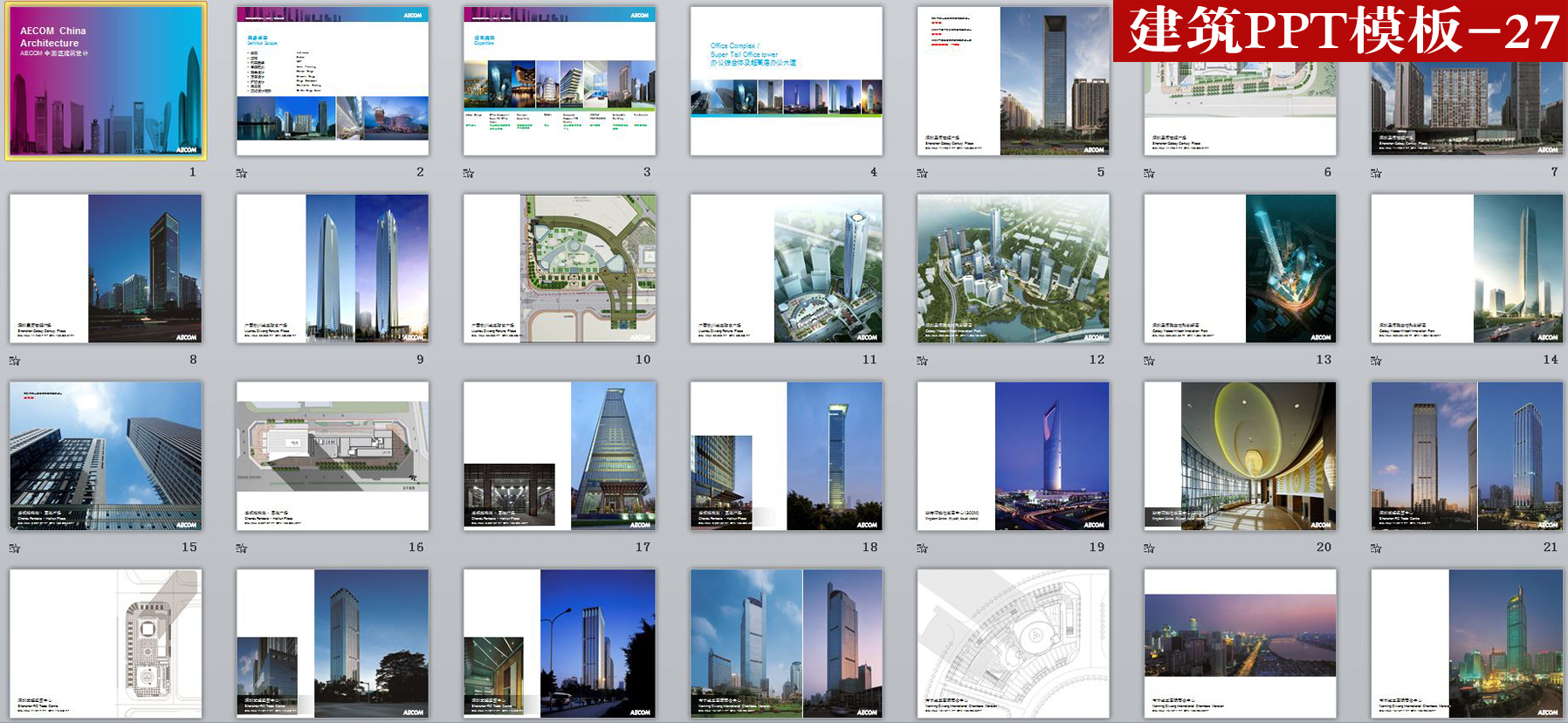Screen dimensions: 1568x723
Task: Select slide 11 aerial tower rendering thumbnail
Action: point(787,269)
